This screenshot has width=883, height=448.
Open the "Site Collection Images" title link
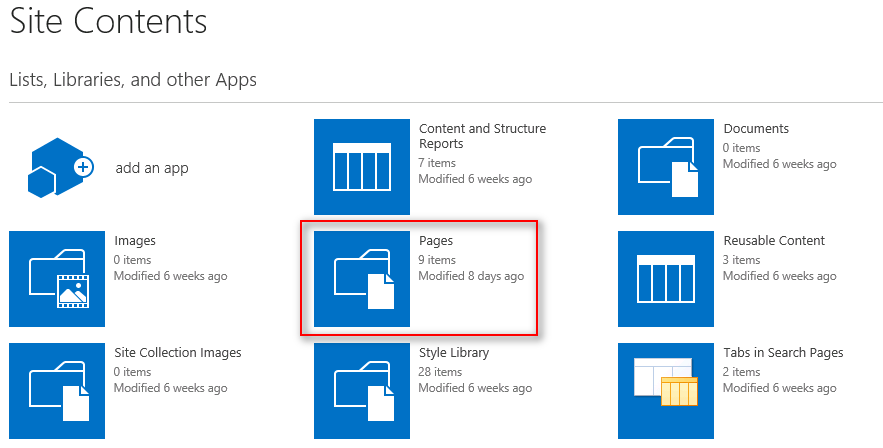point(178,353)
